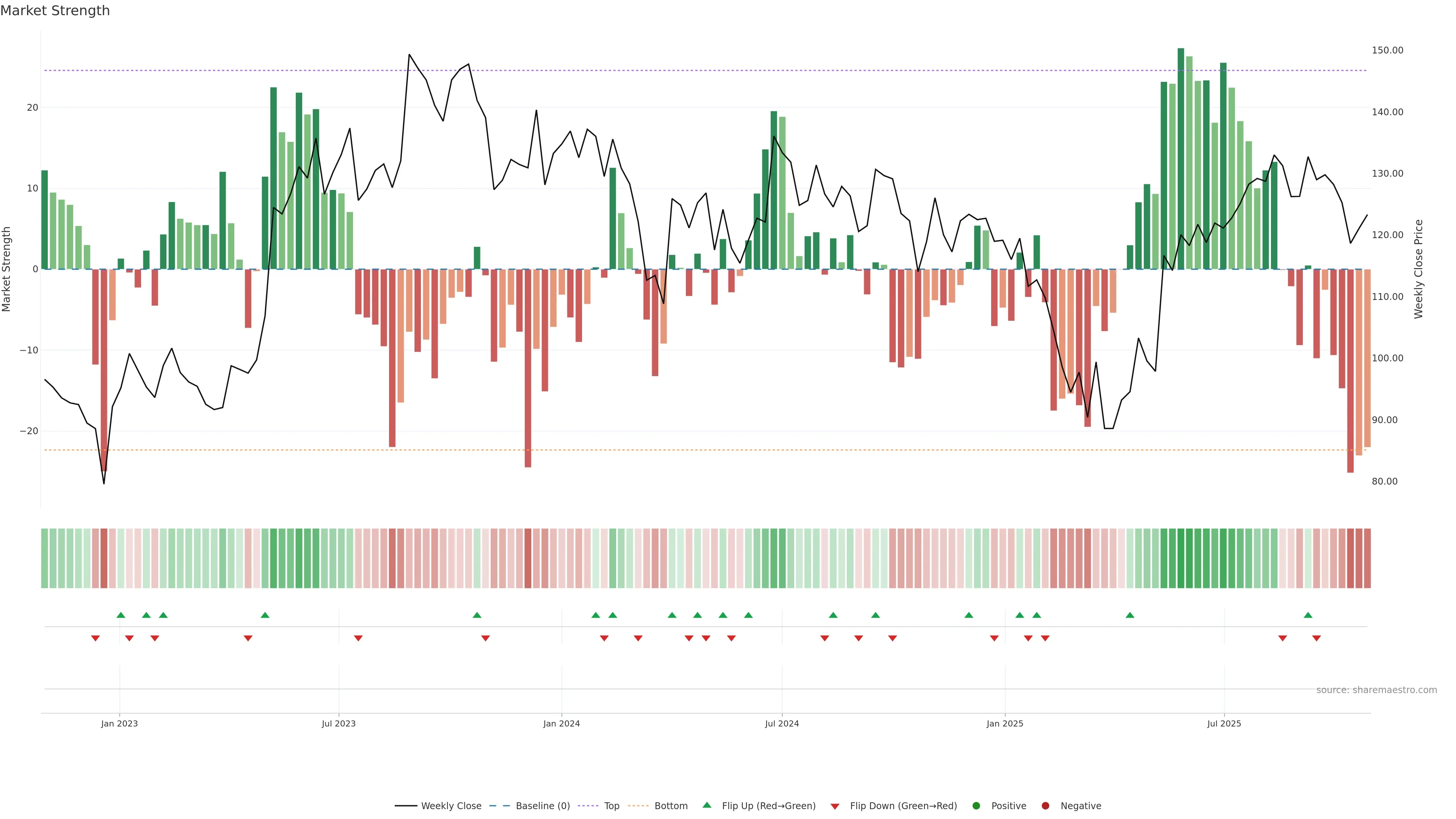Click the Market Strength chart title
Viewport: 1456px width, 819px height.
[x=55, y=11]
